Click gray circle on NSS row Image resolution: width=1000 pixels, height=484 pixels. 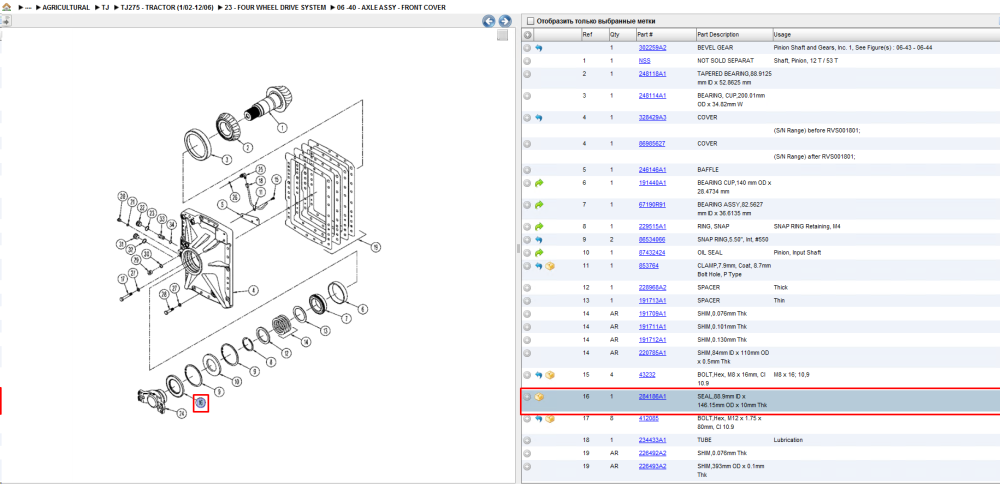pos(527,61)
